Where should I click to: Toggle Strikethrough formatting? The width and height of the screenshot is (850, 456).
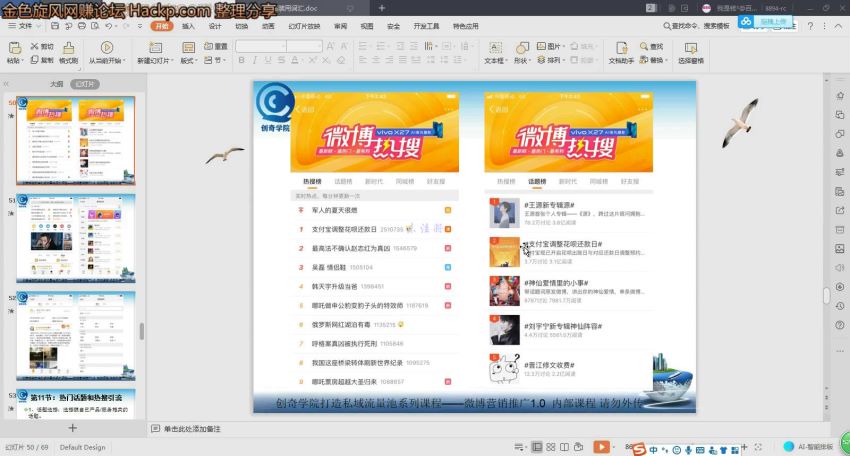(x=281, y=60)
